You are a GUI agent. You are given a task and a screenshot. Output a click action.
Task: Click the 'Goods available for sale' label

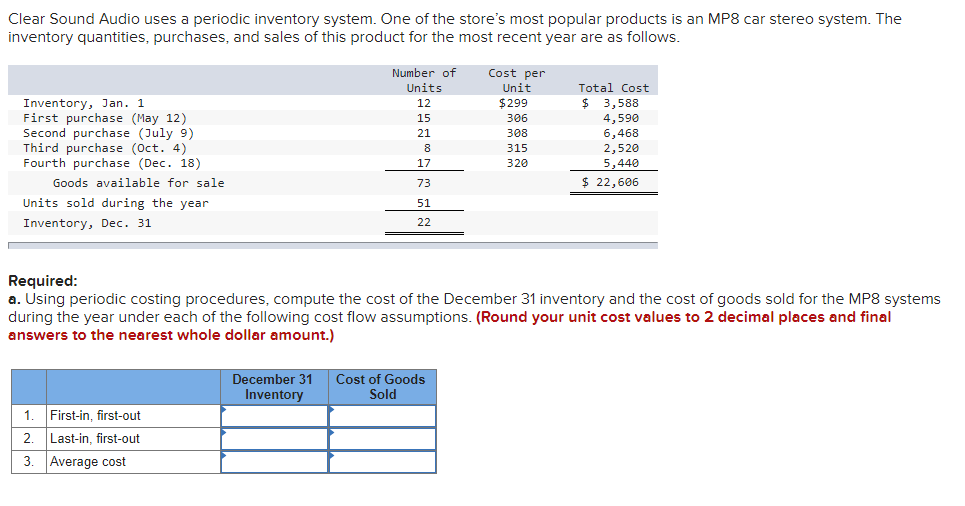coord(138,183)
